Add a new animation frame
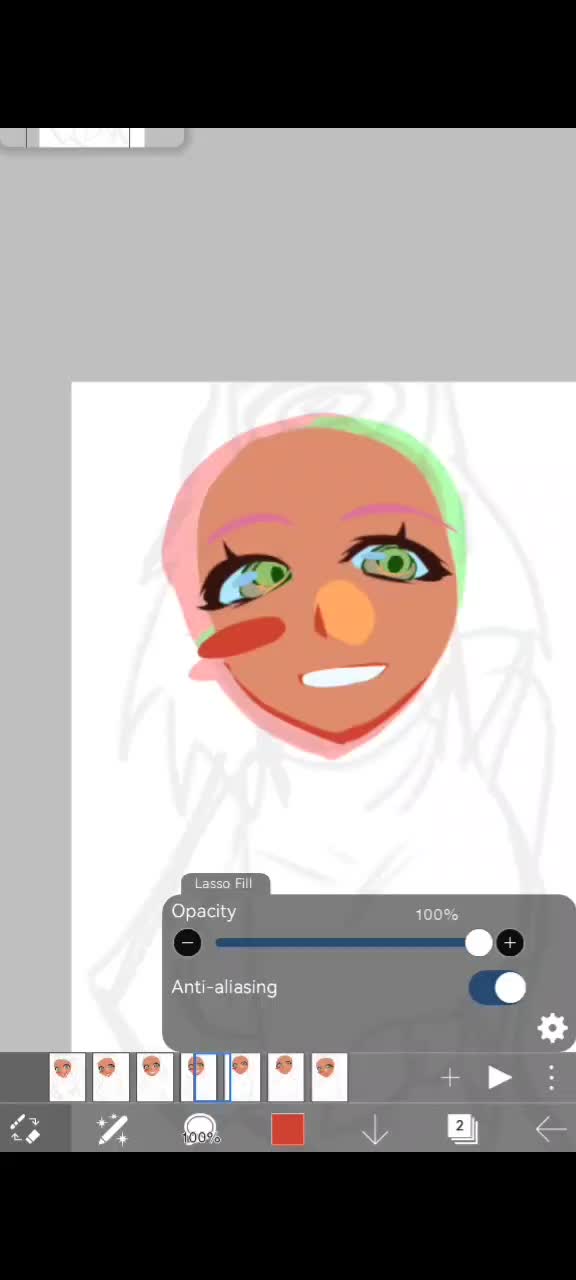The height and width of the screenshot is (1280, 576). tap(450, 1077)
